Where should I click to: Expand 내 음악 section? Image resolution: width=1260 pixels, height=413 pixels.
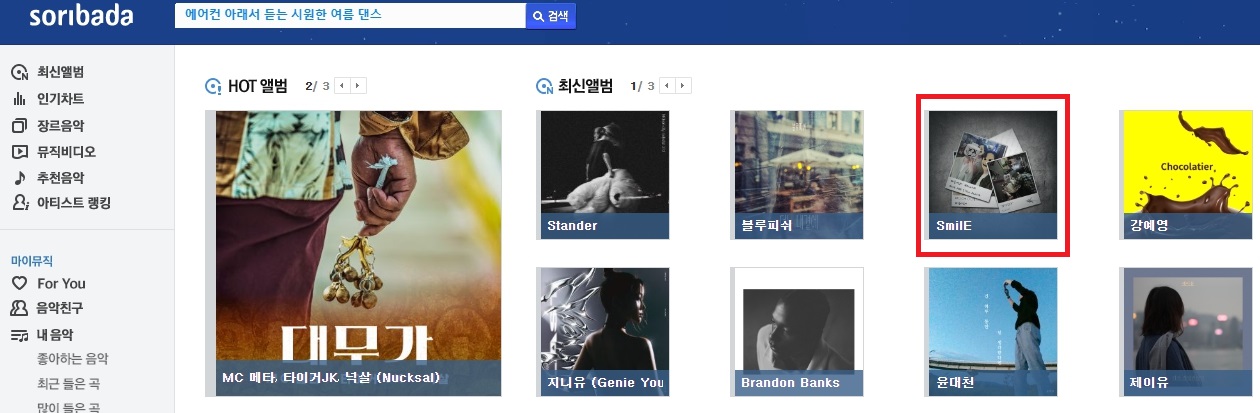42,335
